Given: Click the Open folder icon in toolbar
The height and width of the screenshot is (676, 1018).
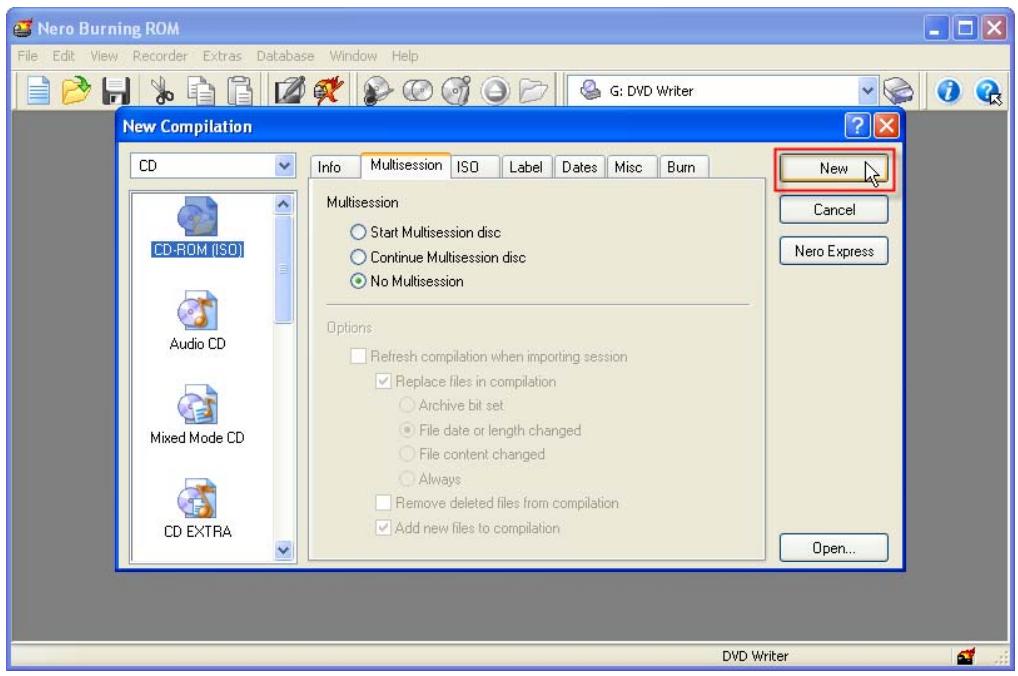Looking at the screenshot, I should [x=76, y=90].
